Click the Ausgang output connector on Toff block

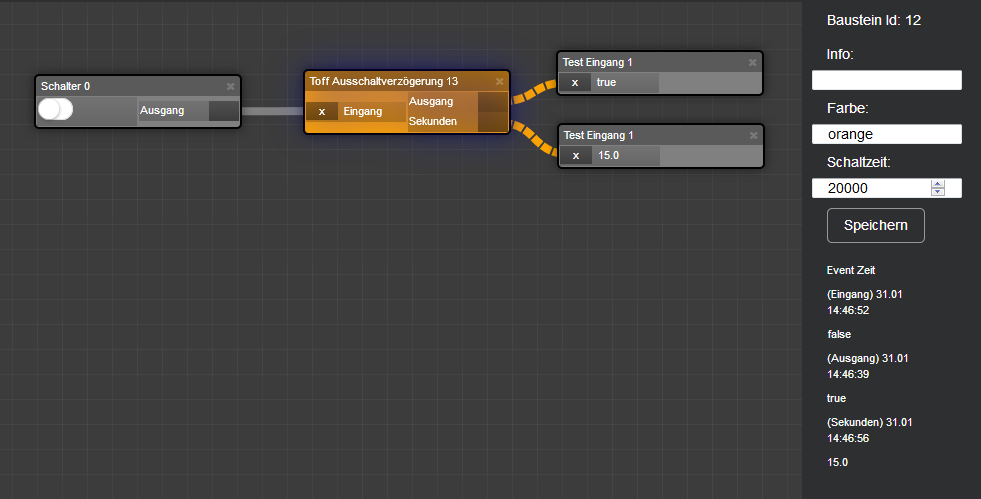[492, 101]
